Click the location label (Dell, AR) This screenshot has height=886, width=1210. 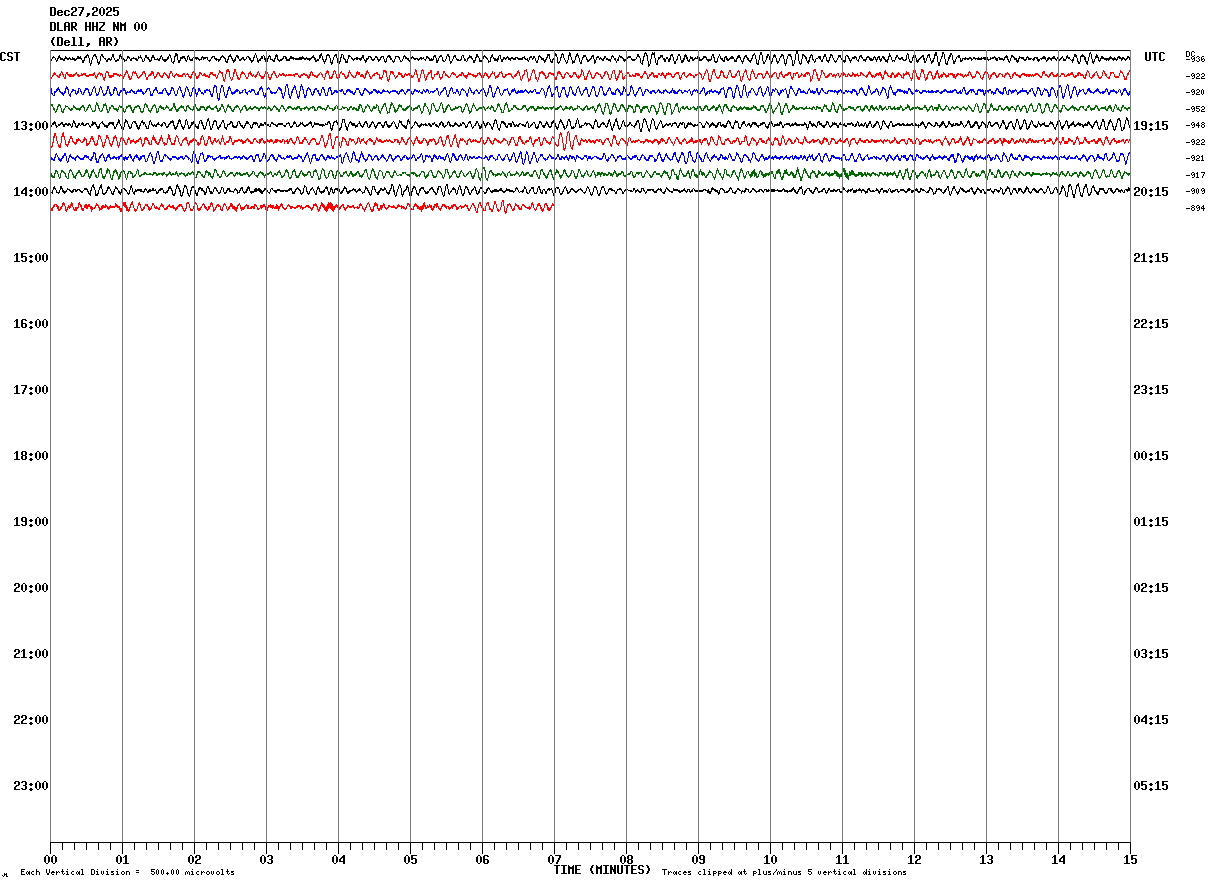click(x=84, y=42)
